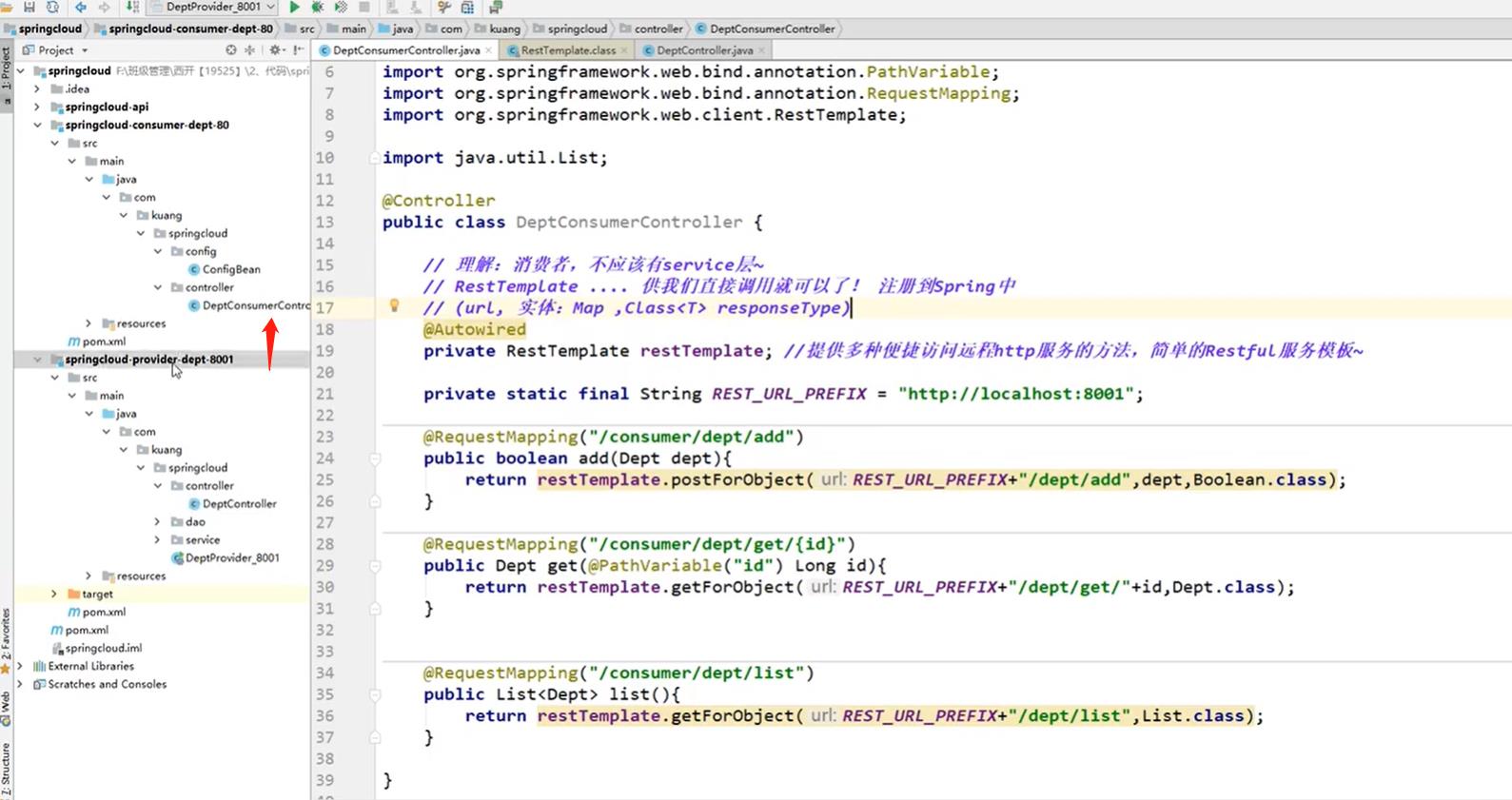The image size is (1512, 800).
Task: Collapse the config package under consumer module
Action: pos(158,251)
